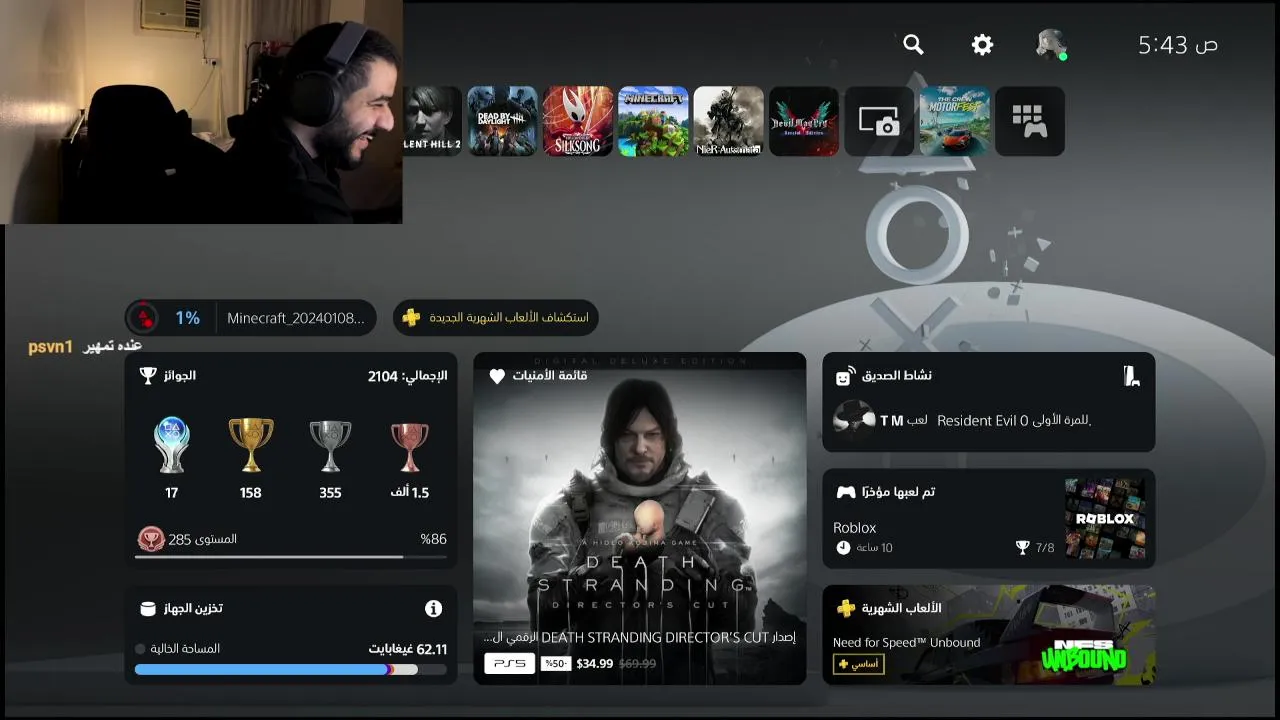
Task: Click the 62.11 gigabytes free space value
Action: pyautogui.click(x=408, y=649)
